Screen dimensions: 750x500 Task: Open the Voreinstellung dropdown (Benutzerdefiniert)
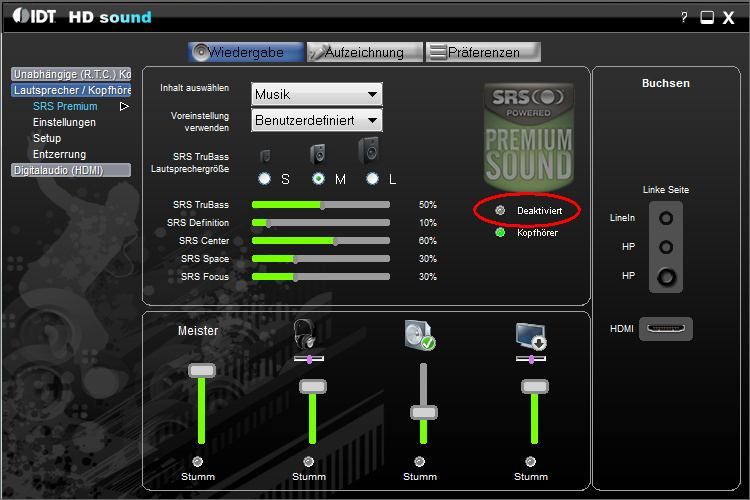(x=317, y=120)
